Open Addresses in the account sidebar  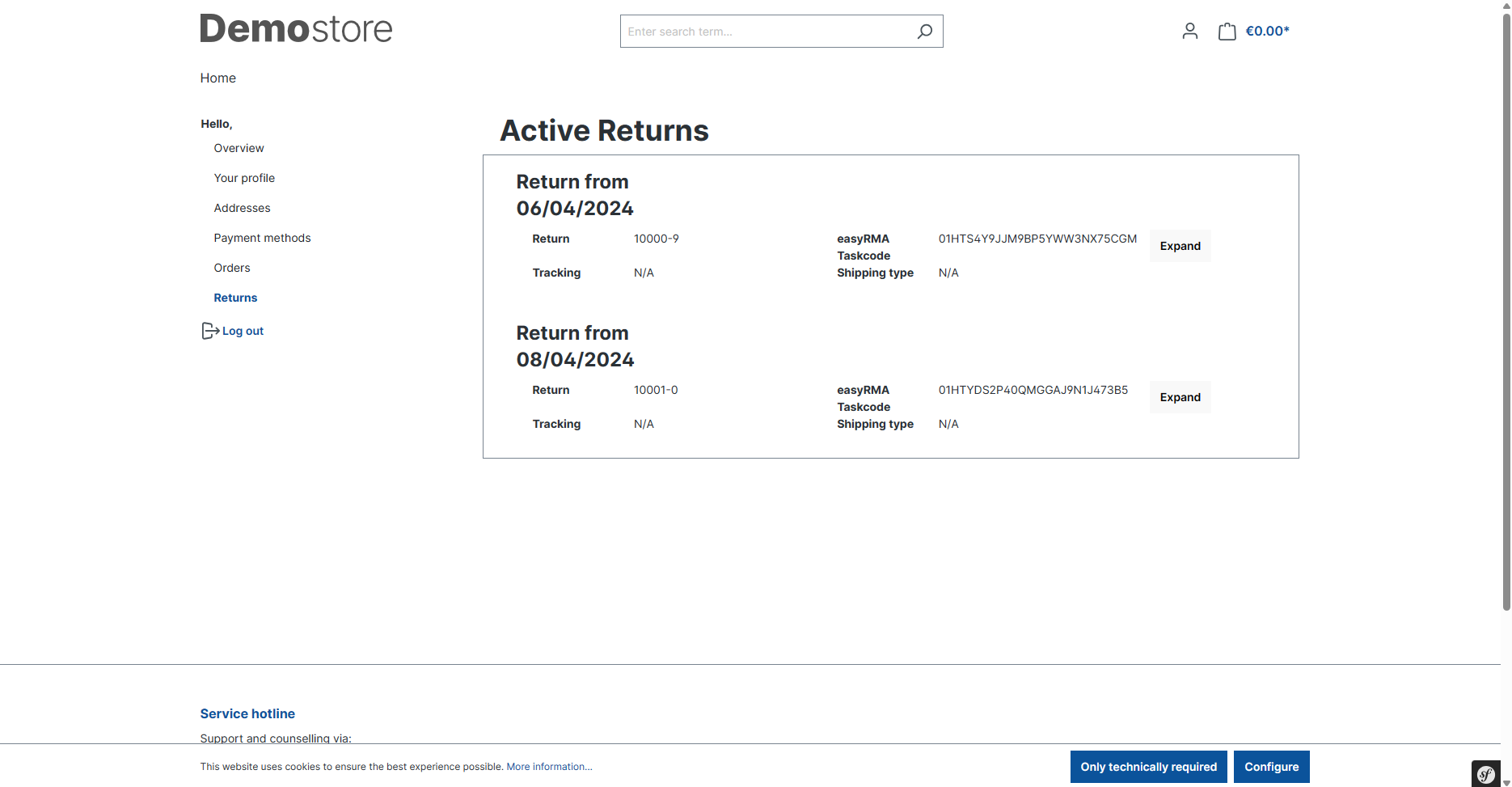(242, 208)
